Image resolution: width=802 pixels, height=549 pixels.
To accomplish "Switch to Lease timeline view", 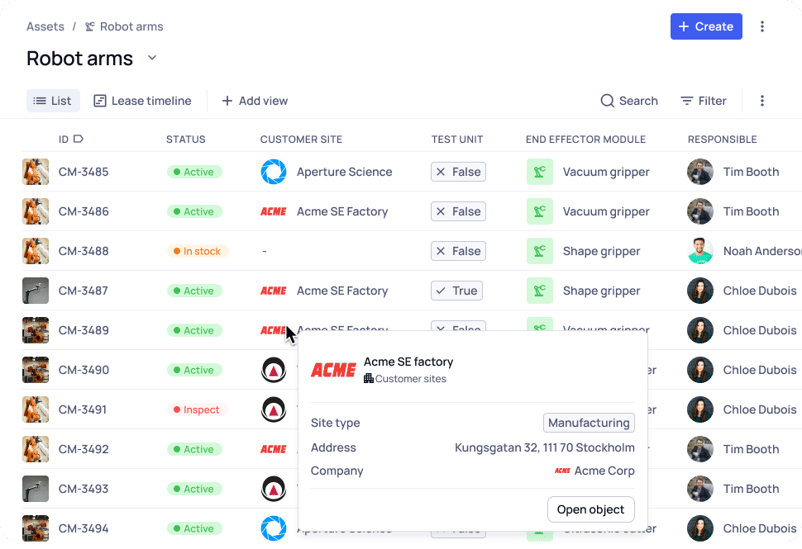I will click(x=143, y=101).
